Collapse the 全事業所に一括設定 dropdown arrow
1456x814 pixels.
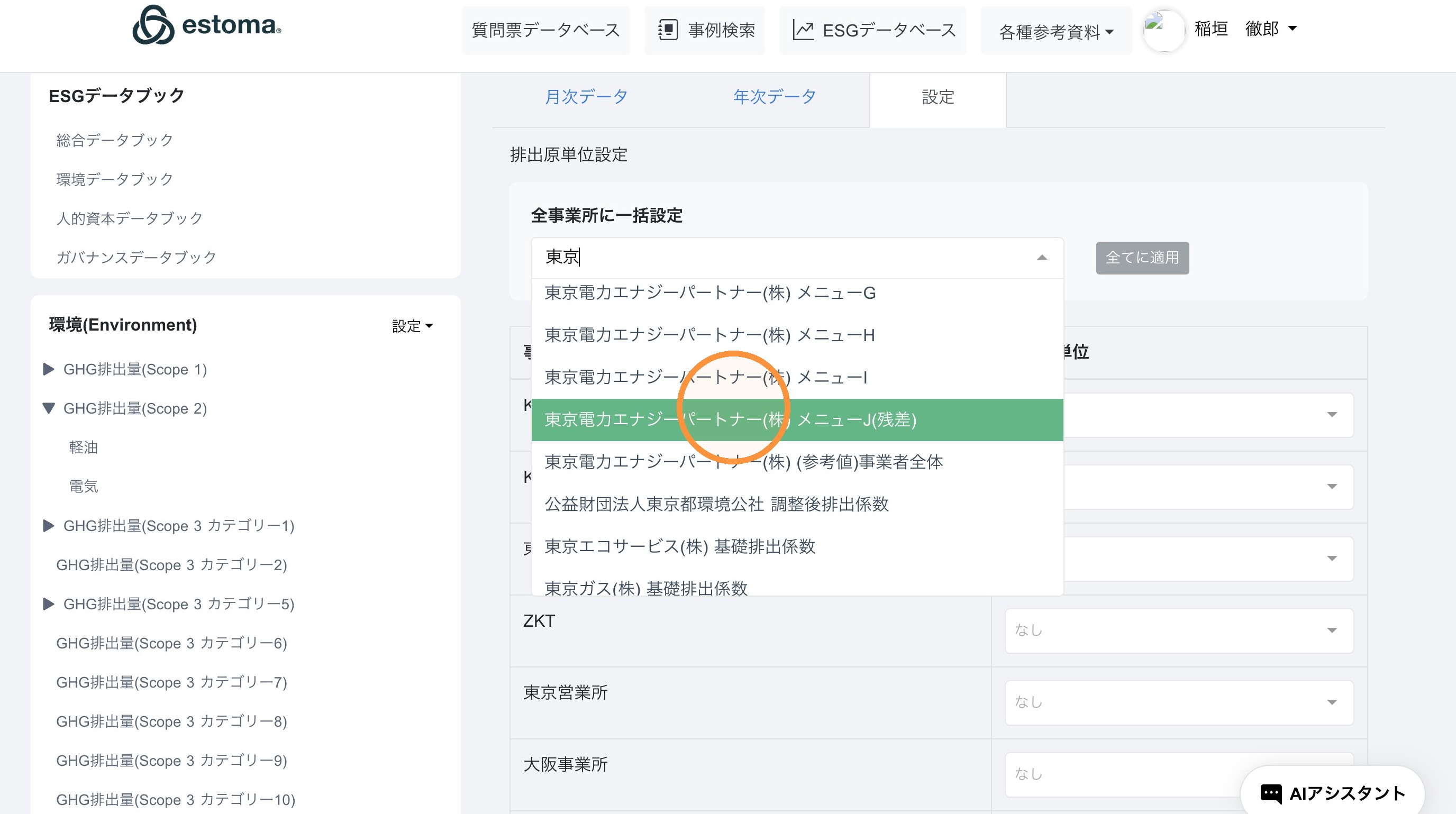(x=1042, y=258)
